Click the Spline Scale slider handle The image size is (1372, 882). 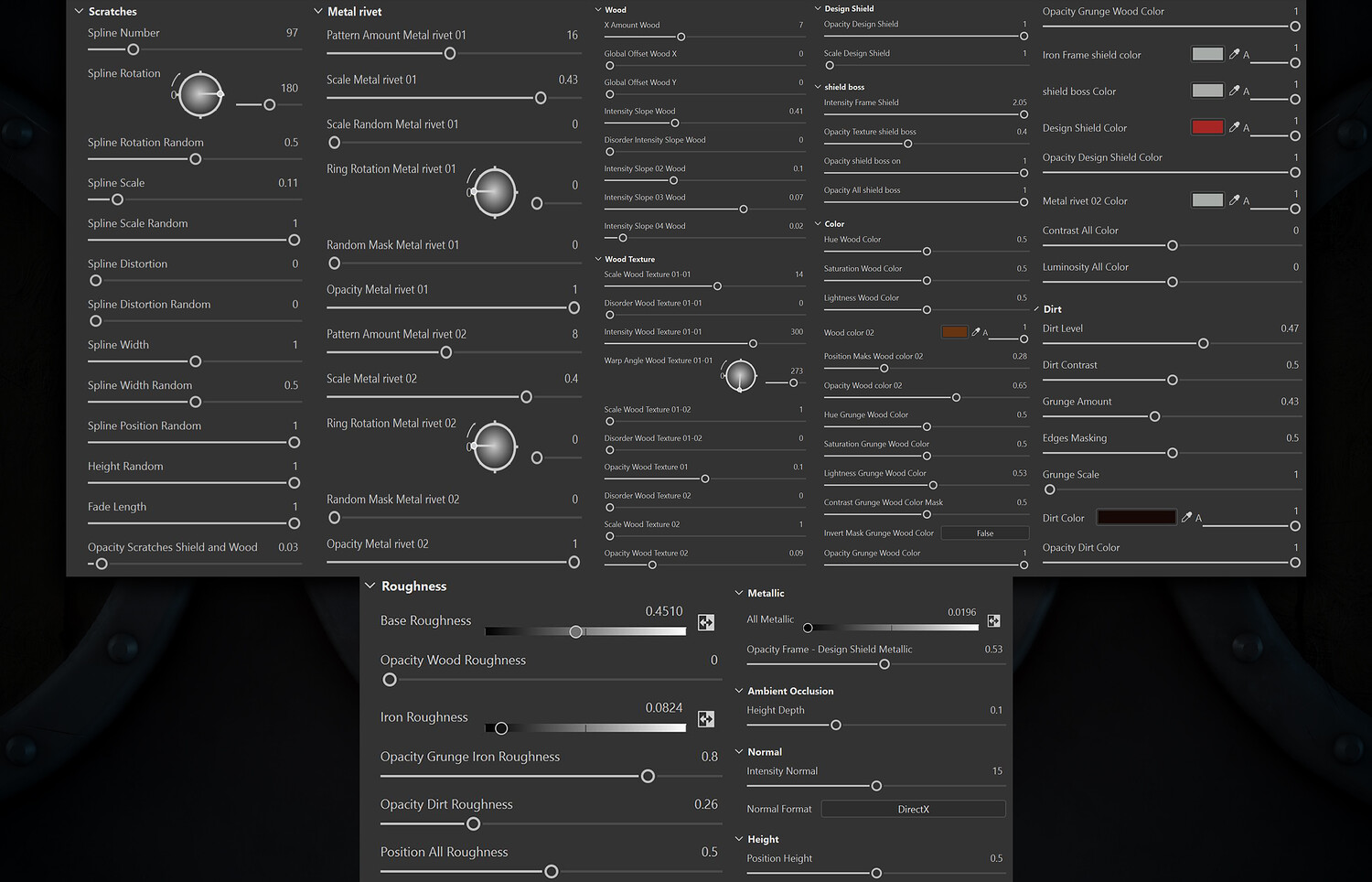117,199
